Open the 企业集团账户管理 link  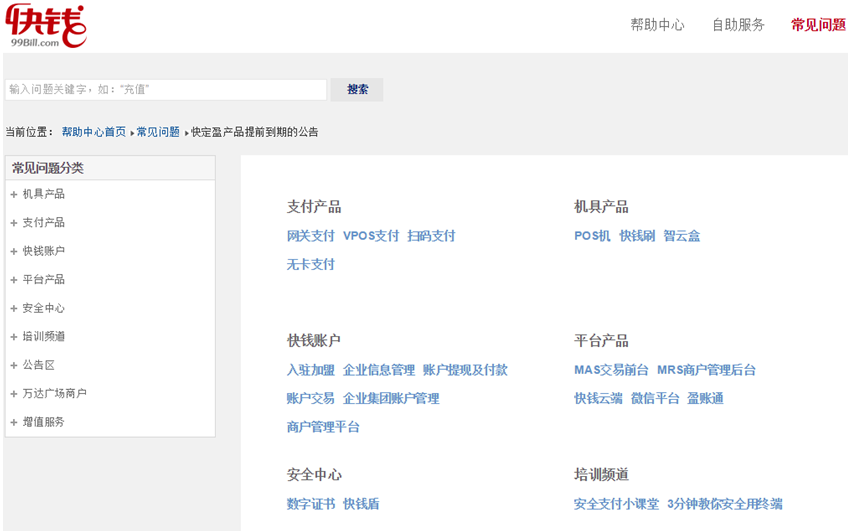coord(392,399)
